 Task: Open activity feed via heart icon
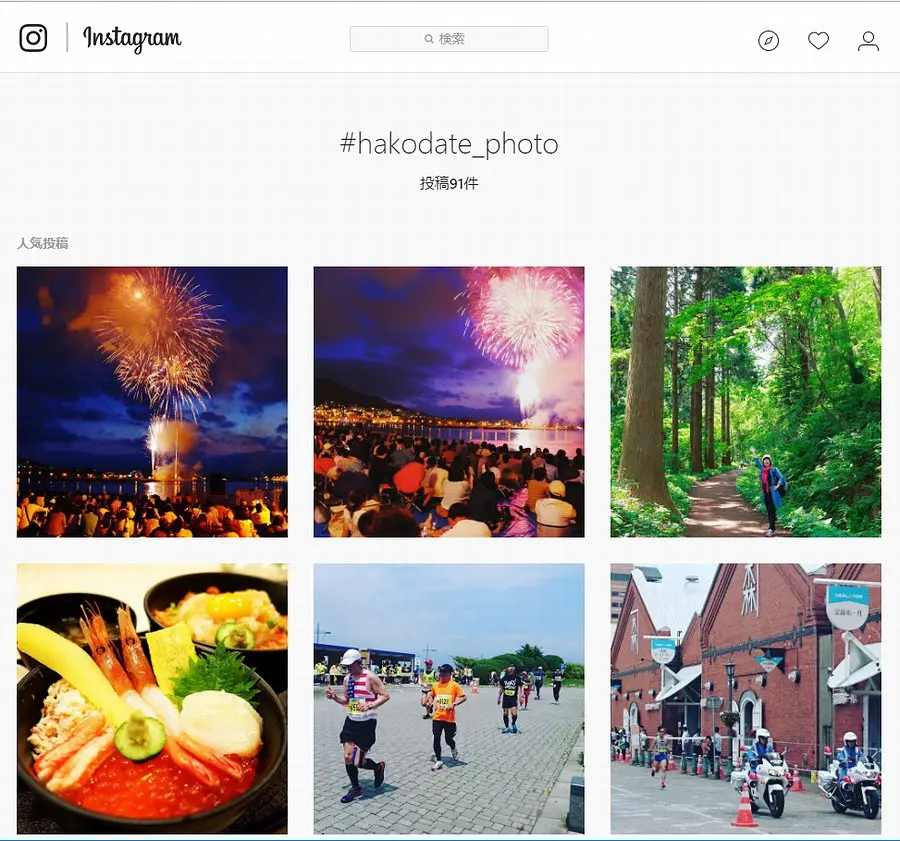coord(818,41)
